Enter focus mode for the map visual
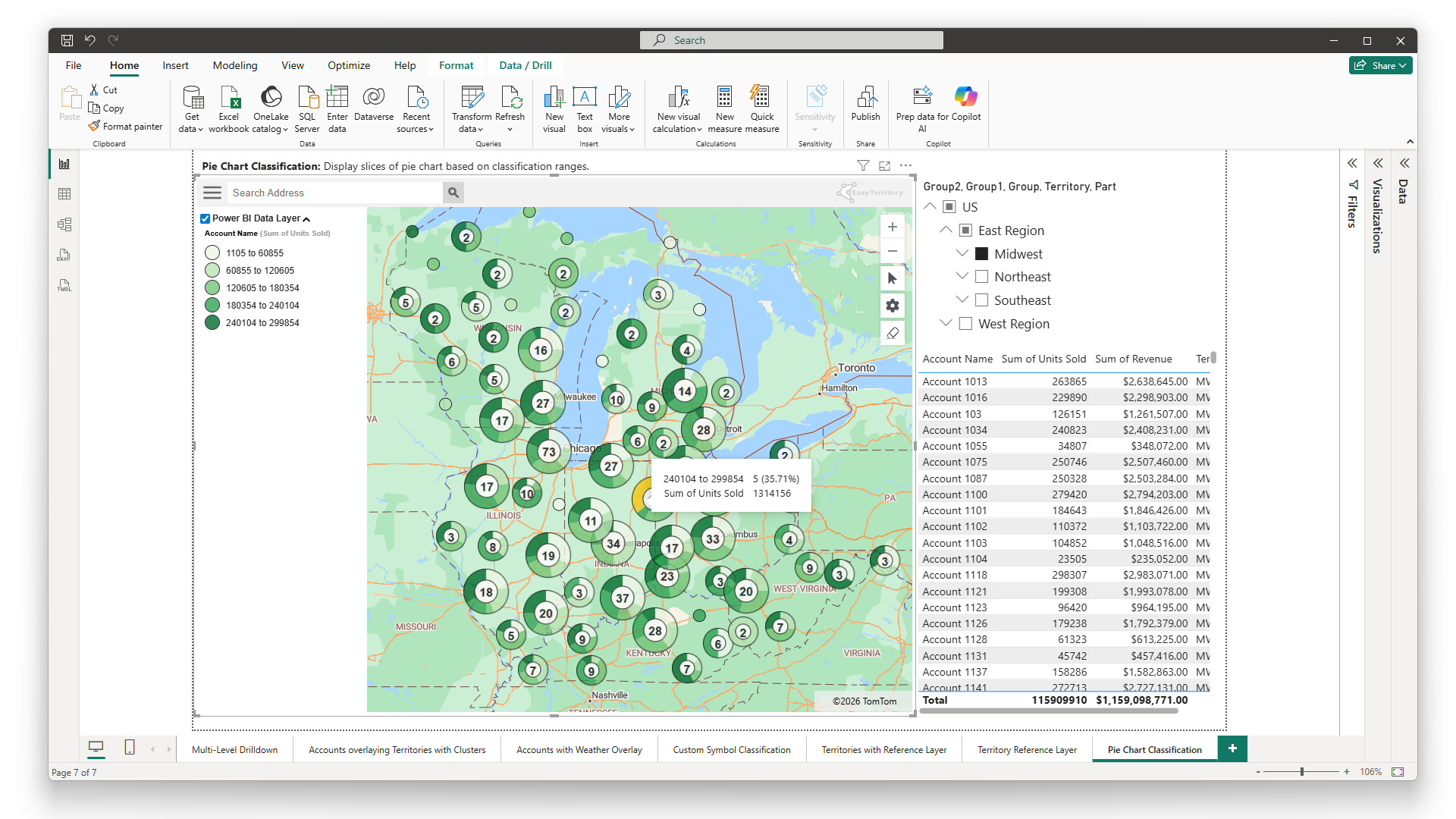 pos(884,165)
